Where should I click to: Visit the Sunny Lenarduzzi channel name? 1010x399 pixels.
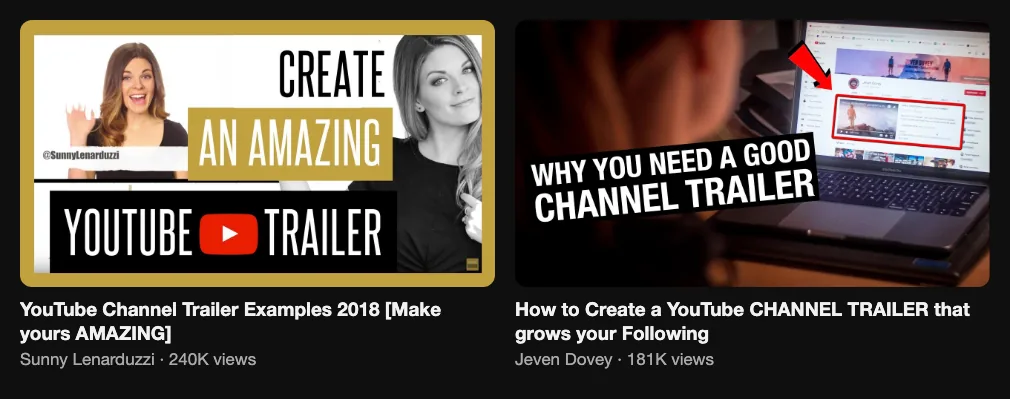pos(87,360)
